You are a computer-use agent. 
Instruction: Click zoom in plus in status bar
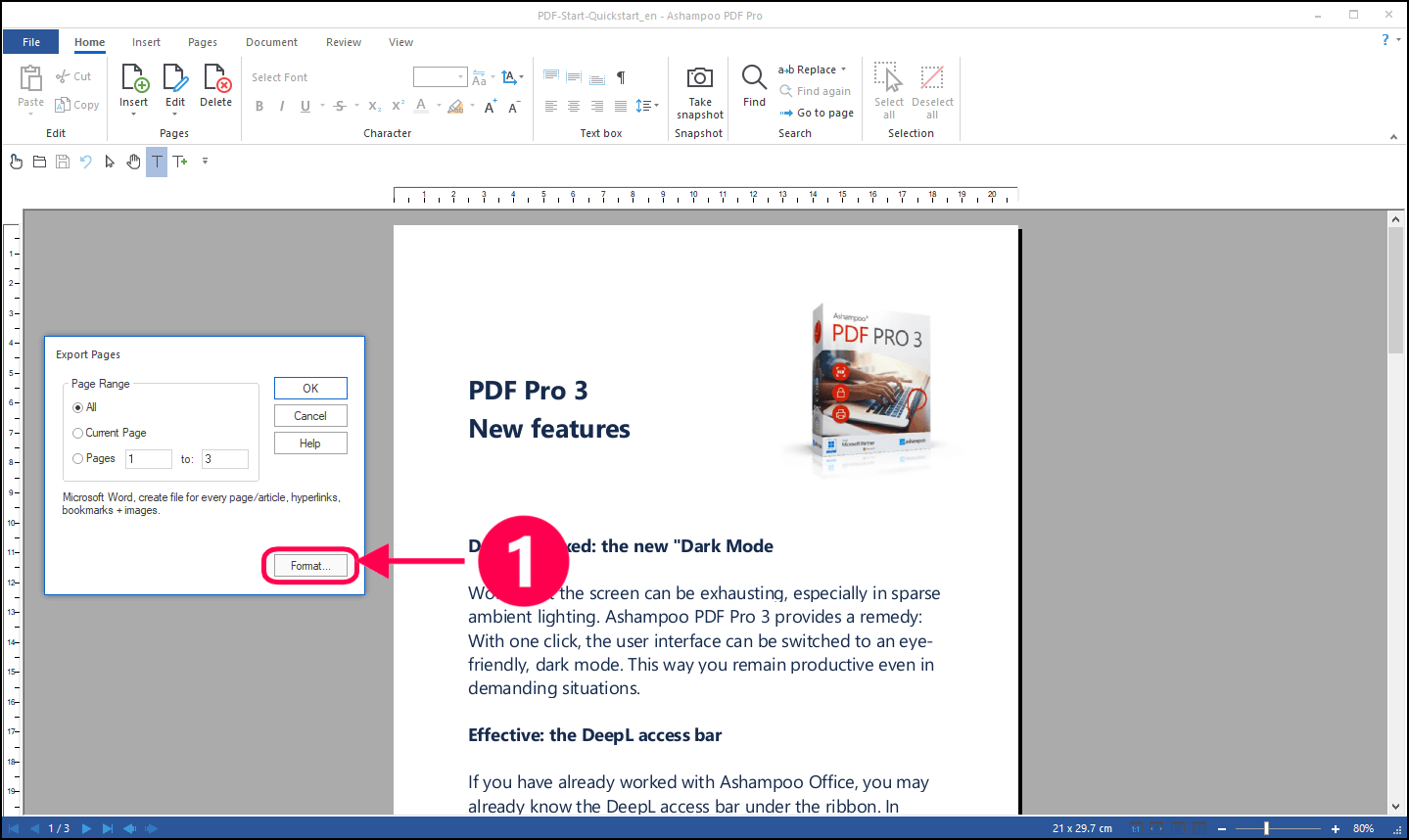pyautogui.click(x=1335, y=828)
